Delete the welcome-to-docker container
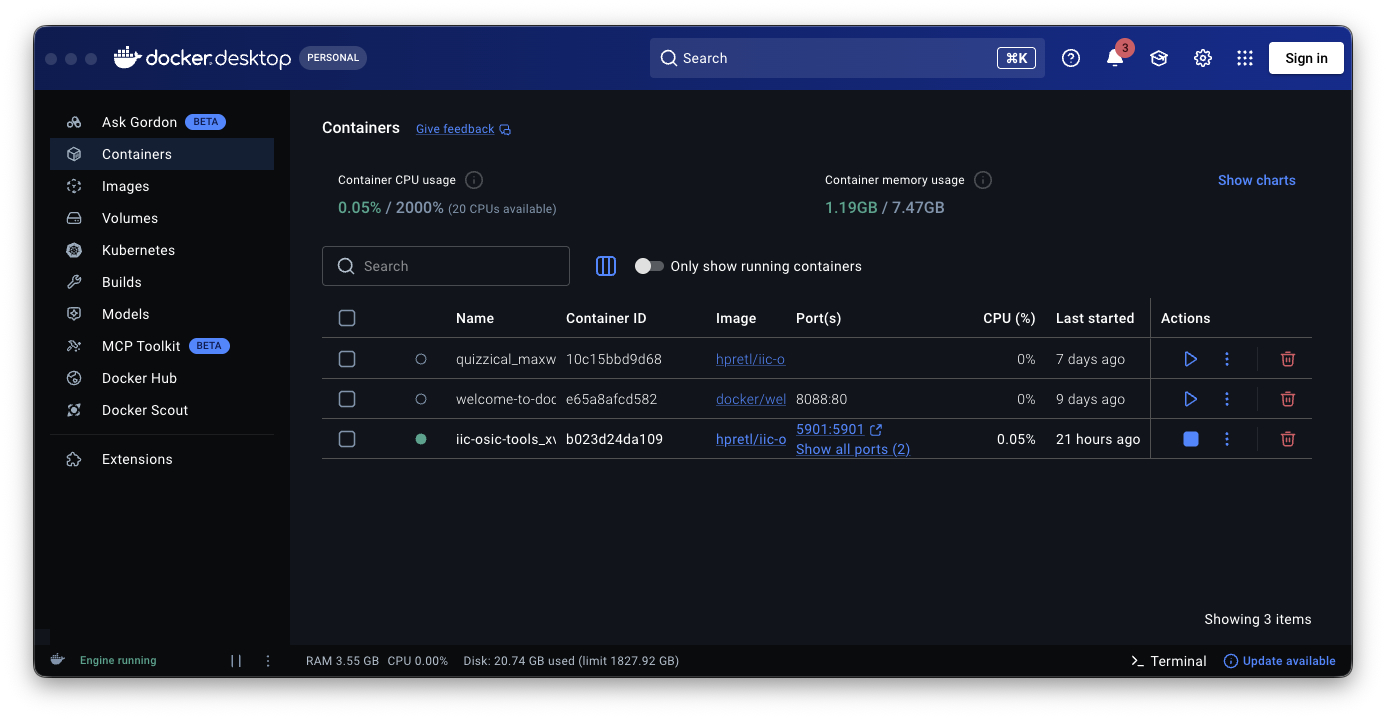 [x=1288, y=399]
